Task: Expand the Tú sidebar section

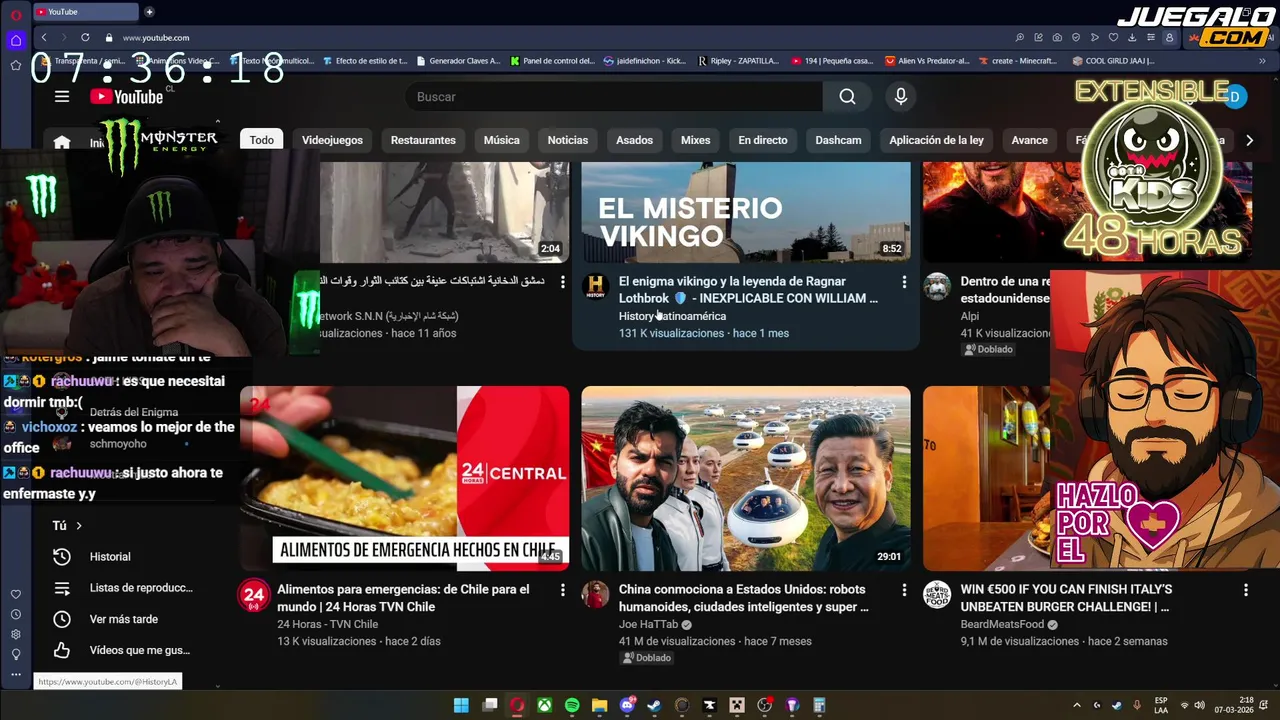Action: pyautogui.click(x=67, y=525)
